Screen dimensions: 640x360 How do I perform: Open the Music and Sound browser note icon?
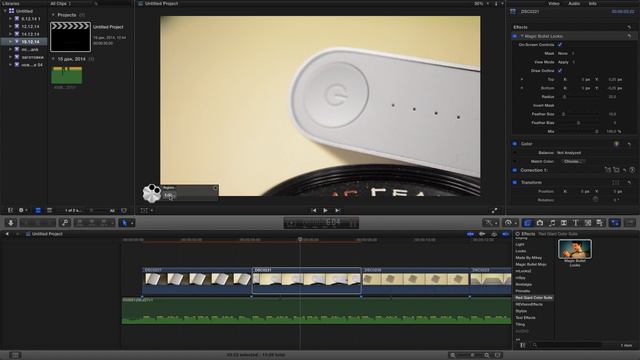[x=552, y=223]
